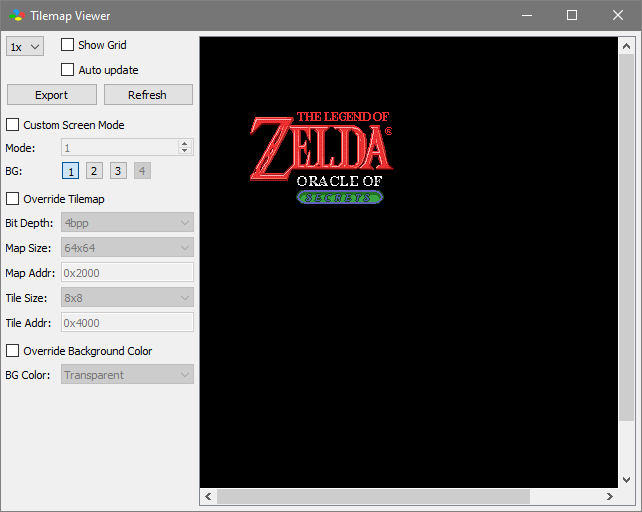Close the Tilemap Viewer window
Screen dimensions: 642x512
[x=618, y=16]
